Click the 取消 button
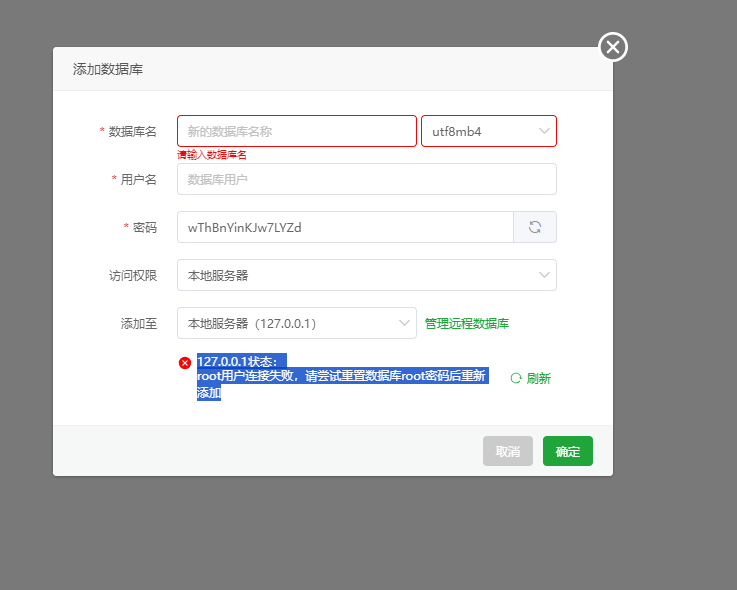The width and height of the screenshot is (737, 590). [508, 451]
